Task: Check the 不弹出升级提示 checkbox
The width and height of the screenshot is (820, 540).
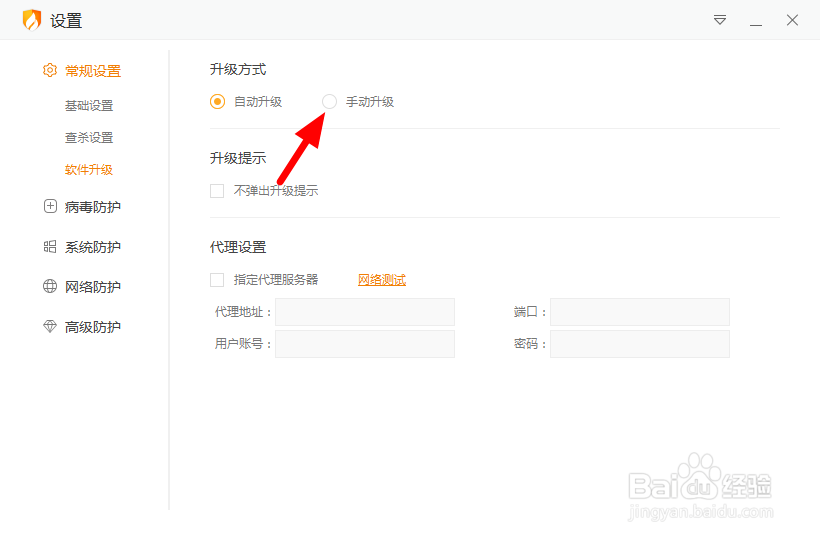Action: [217, 191]
